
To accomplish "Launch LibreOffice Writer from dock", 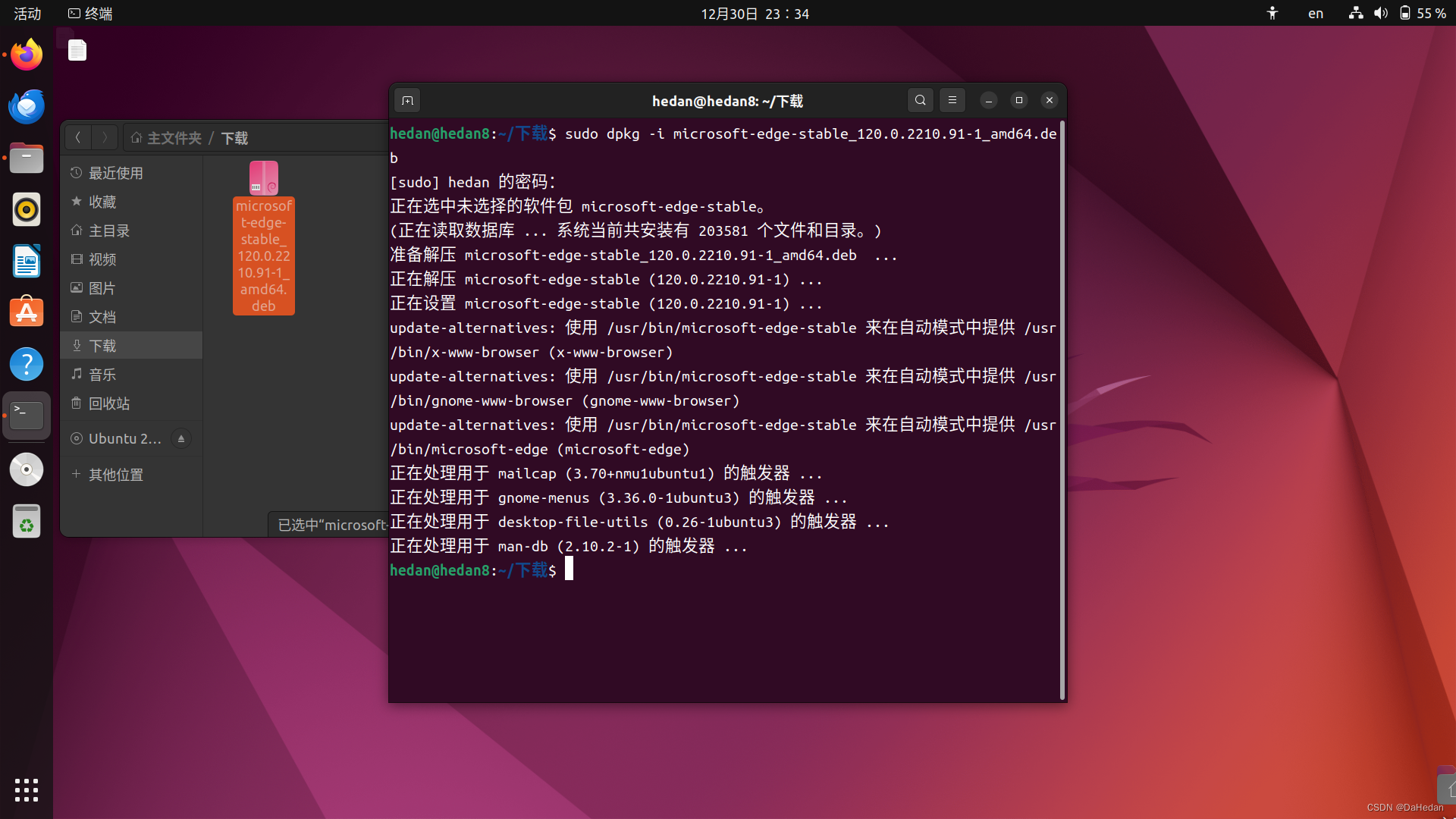I will point(27,262).
